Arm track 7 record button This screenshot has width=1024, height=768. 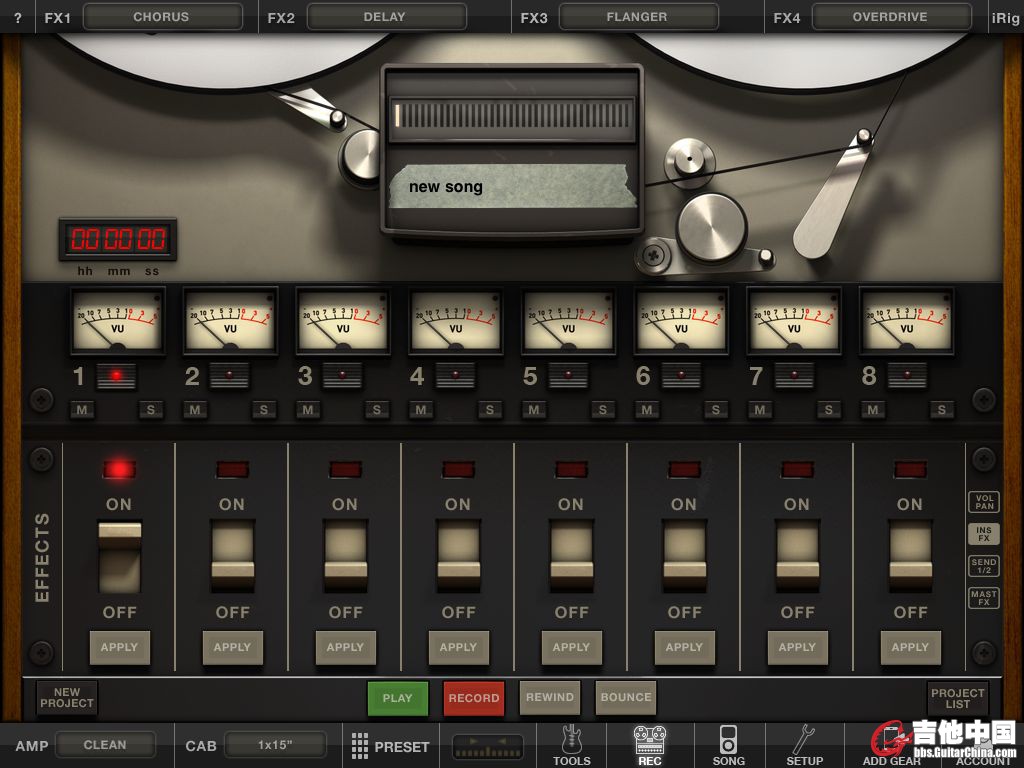[794, 376]
